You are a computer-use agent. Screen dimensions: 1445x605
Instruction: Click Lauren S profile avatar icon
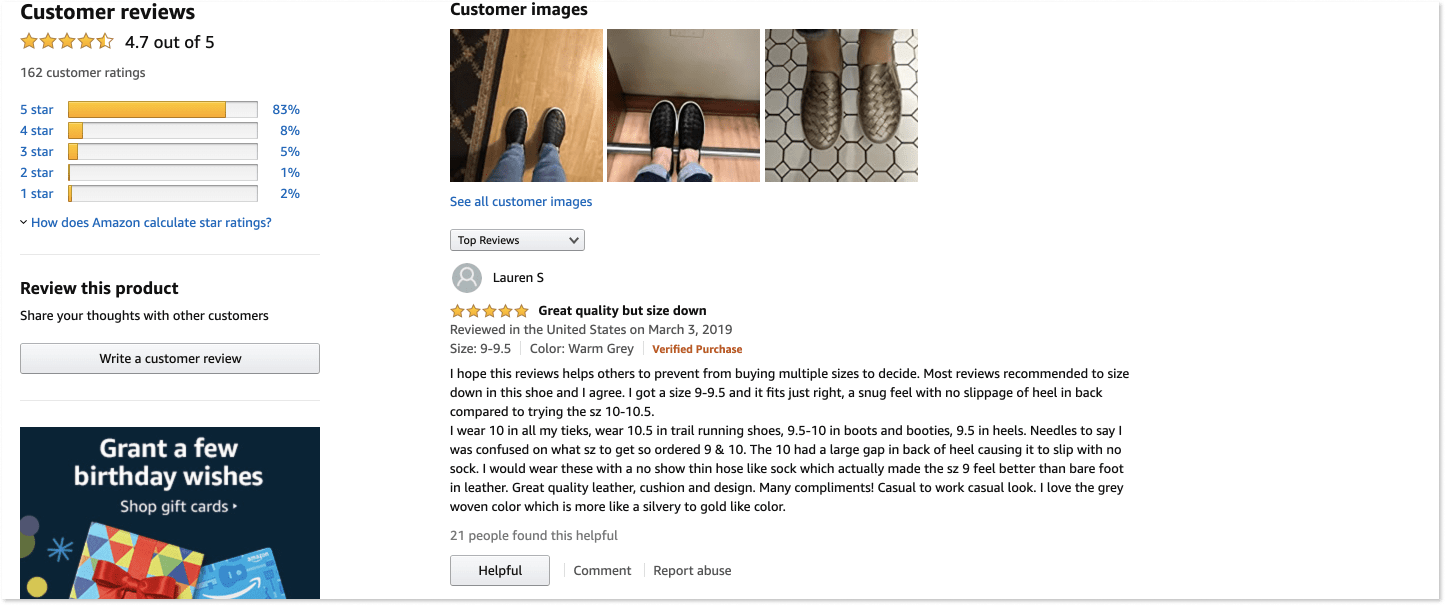point(467,278)
